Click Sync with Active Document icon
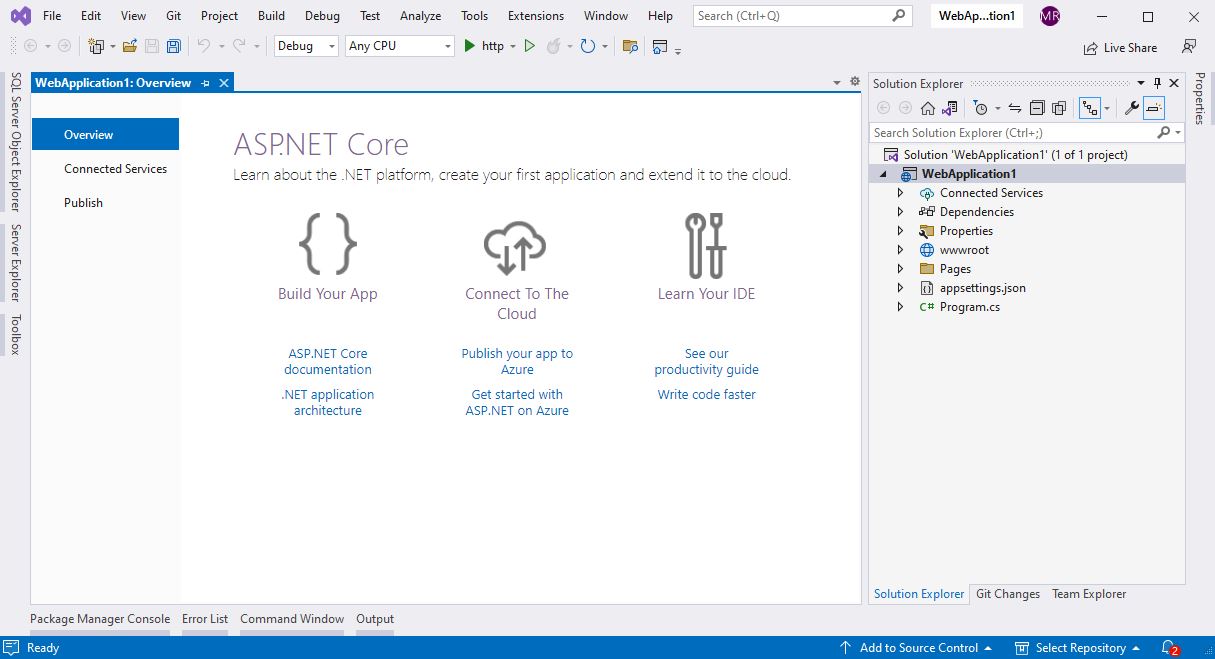This screenshot has width=1215, height=659. [x=1014, y=108]
